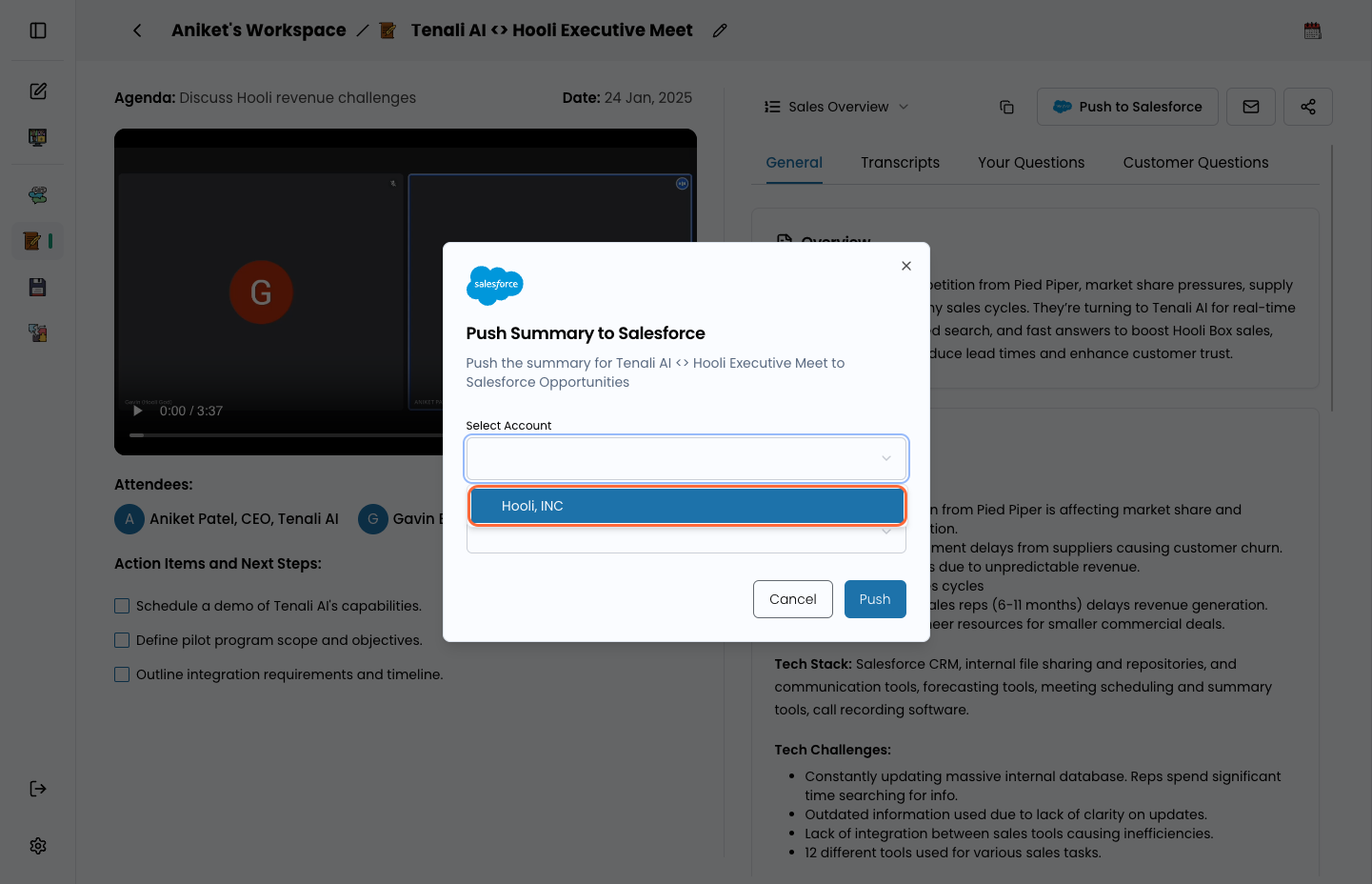The width and height of the screenshot is (1372, 884).
Task: Email the summary via envelope icon
Action: pyautogui.click(x=1251, y=107)
